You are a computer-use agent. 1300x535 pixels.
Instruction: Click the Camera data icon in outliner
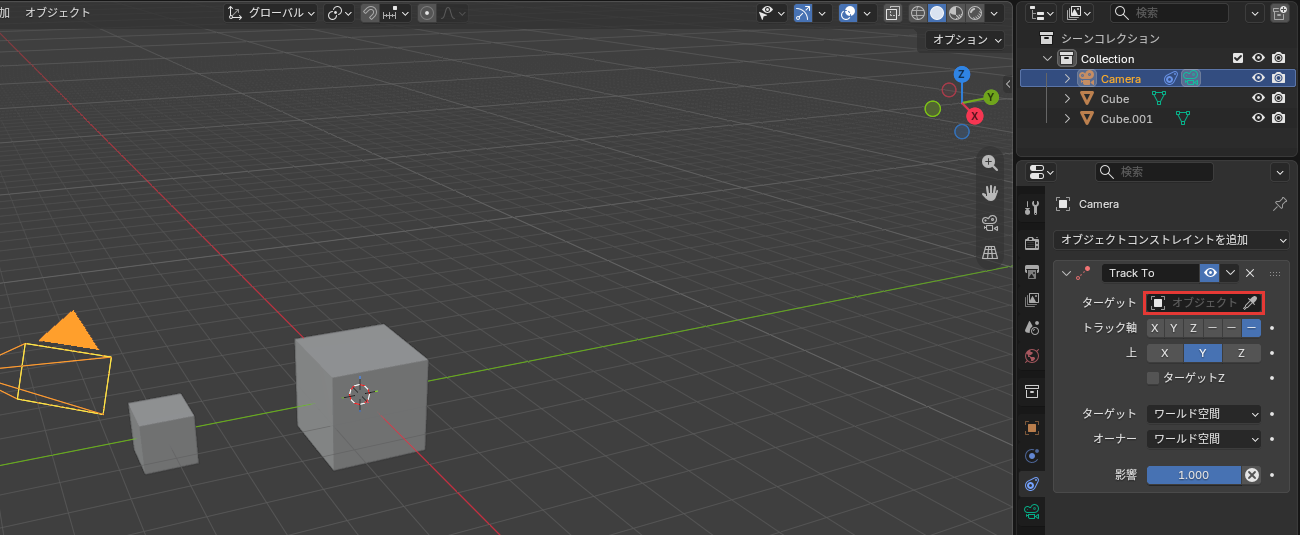(1190, 78)
